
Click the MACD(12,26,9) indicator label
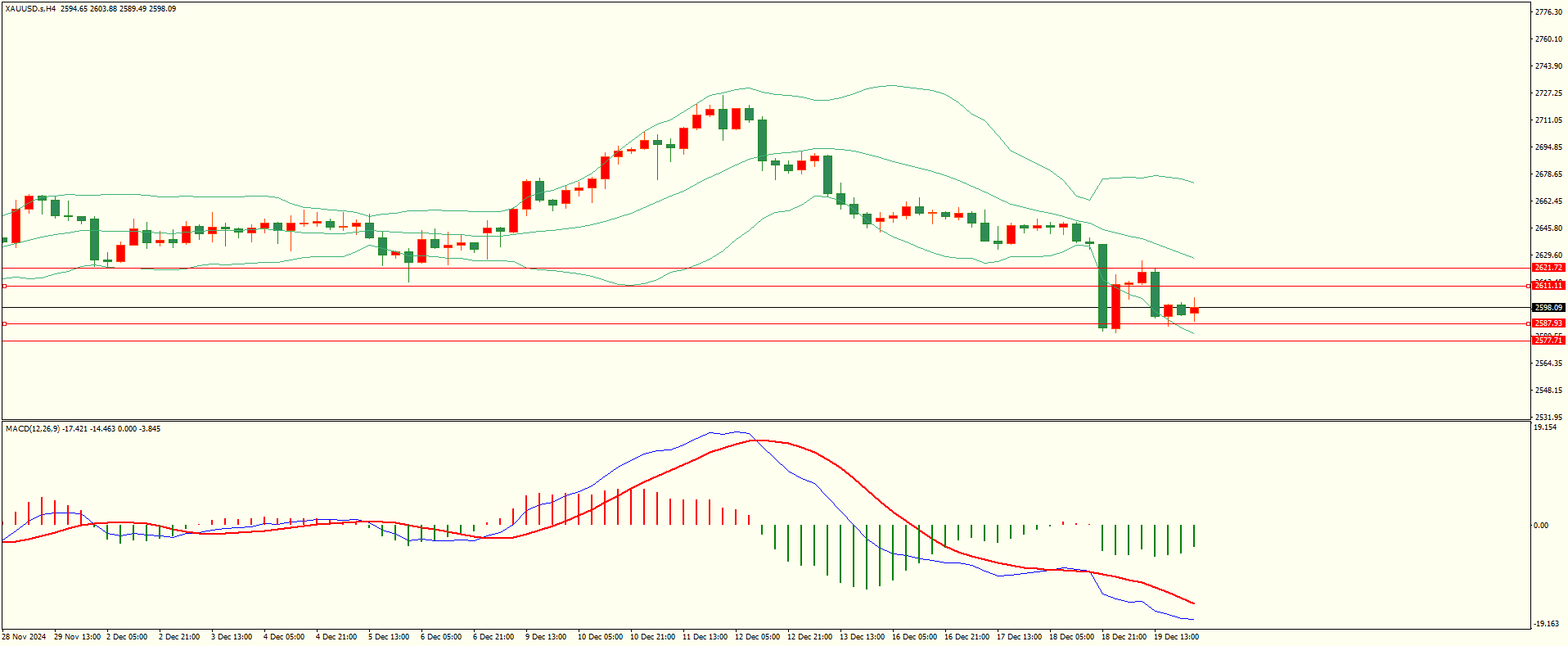(33, 429)
